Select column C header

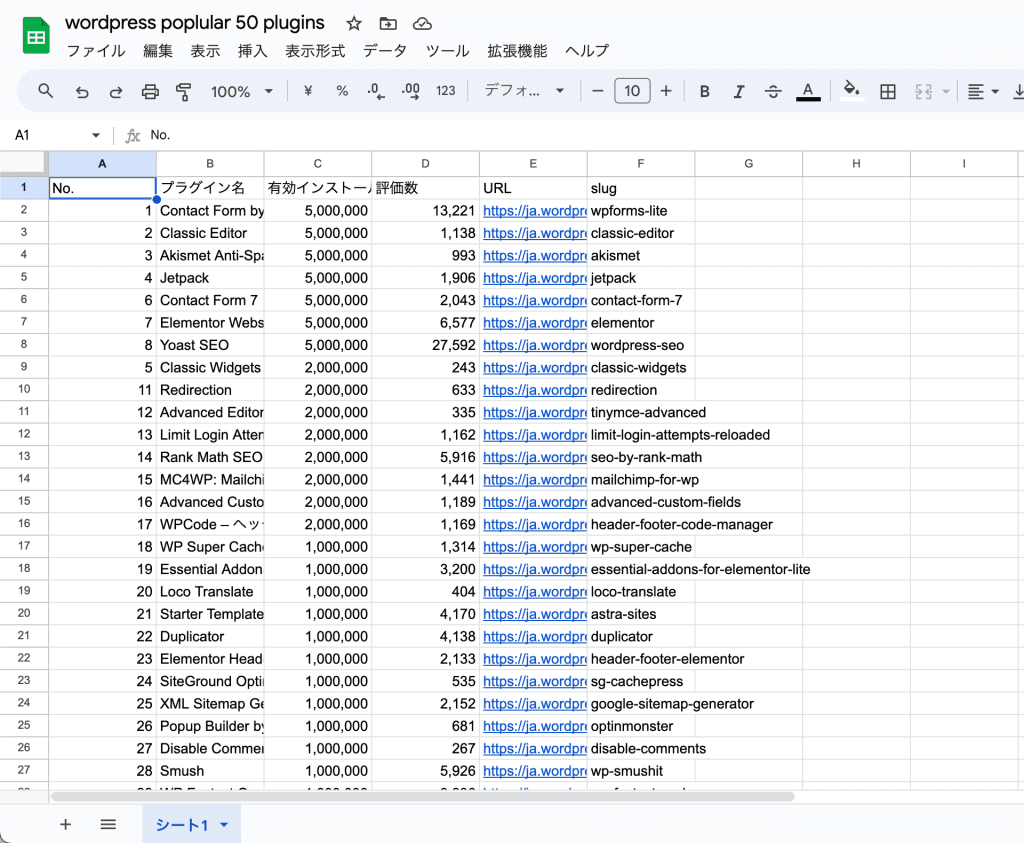[x=317, y=164]
